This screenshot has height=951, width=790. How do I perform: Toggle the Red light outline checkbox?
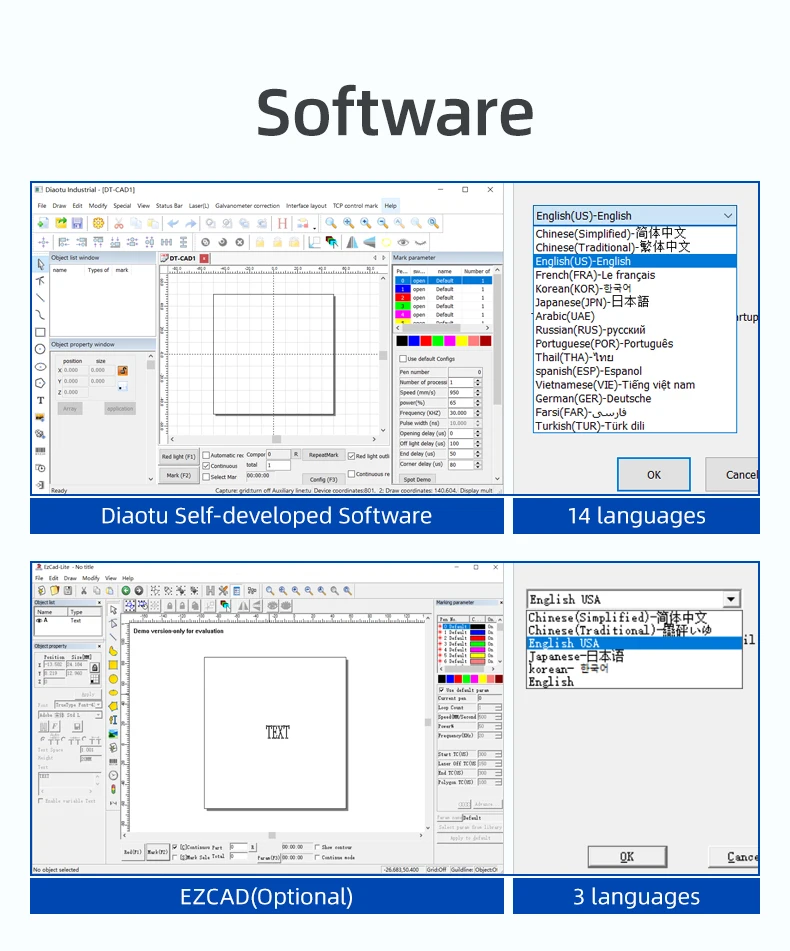point(352,455)
